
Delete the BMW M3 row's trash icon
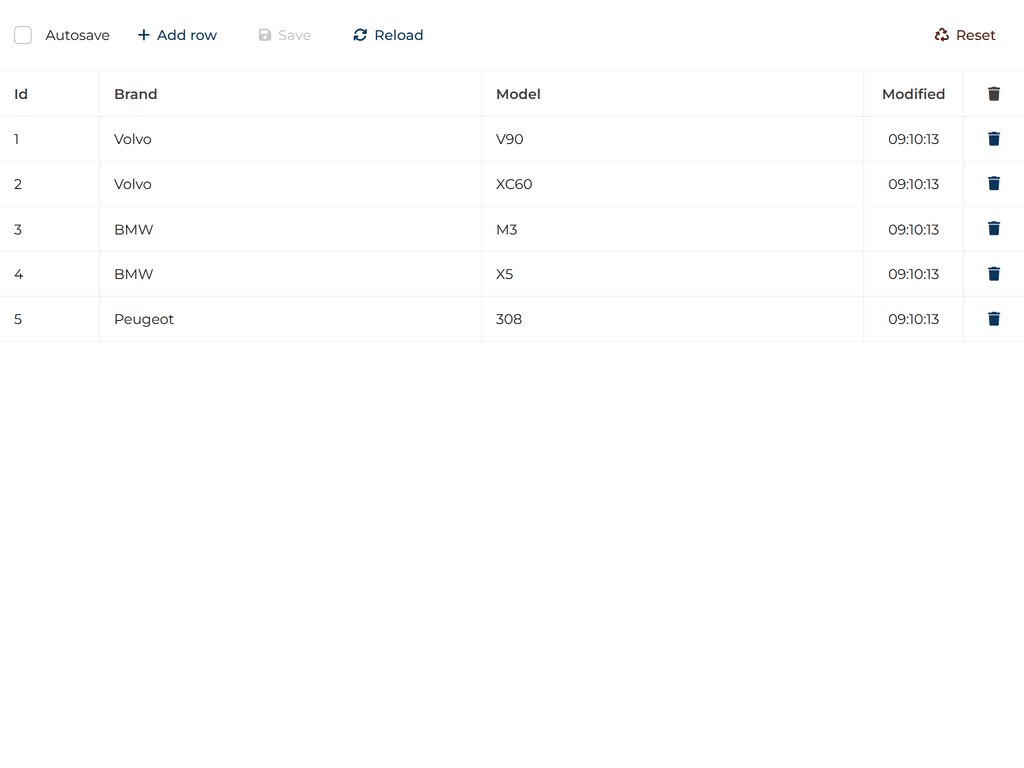pos(993,228)
